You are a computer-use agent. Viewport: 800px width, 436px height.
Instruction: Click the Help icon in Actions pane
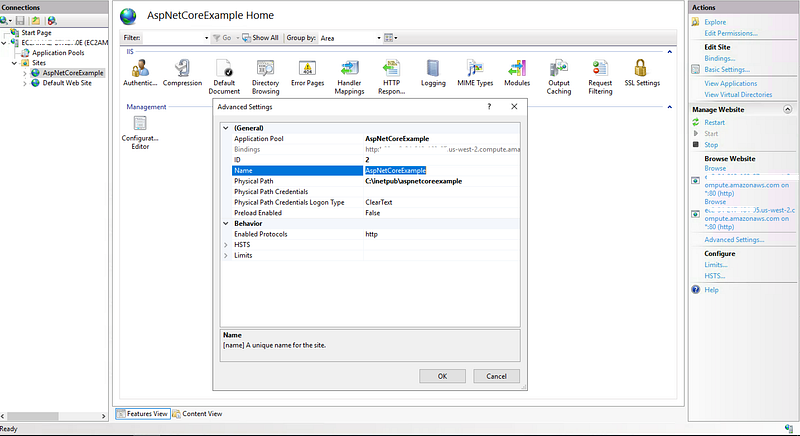click(x=695, y=290)
